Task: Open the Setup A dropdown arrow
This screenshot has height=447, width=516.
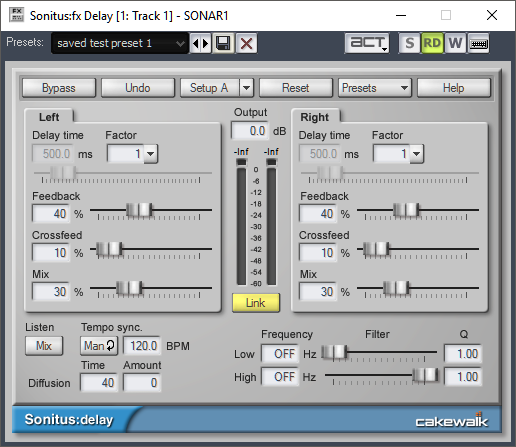Action: click(246, 88)
